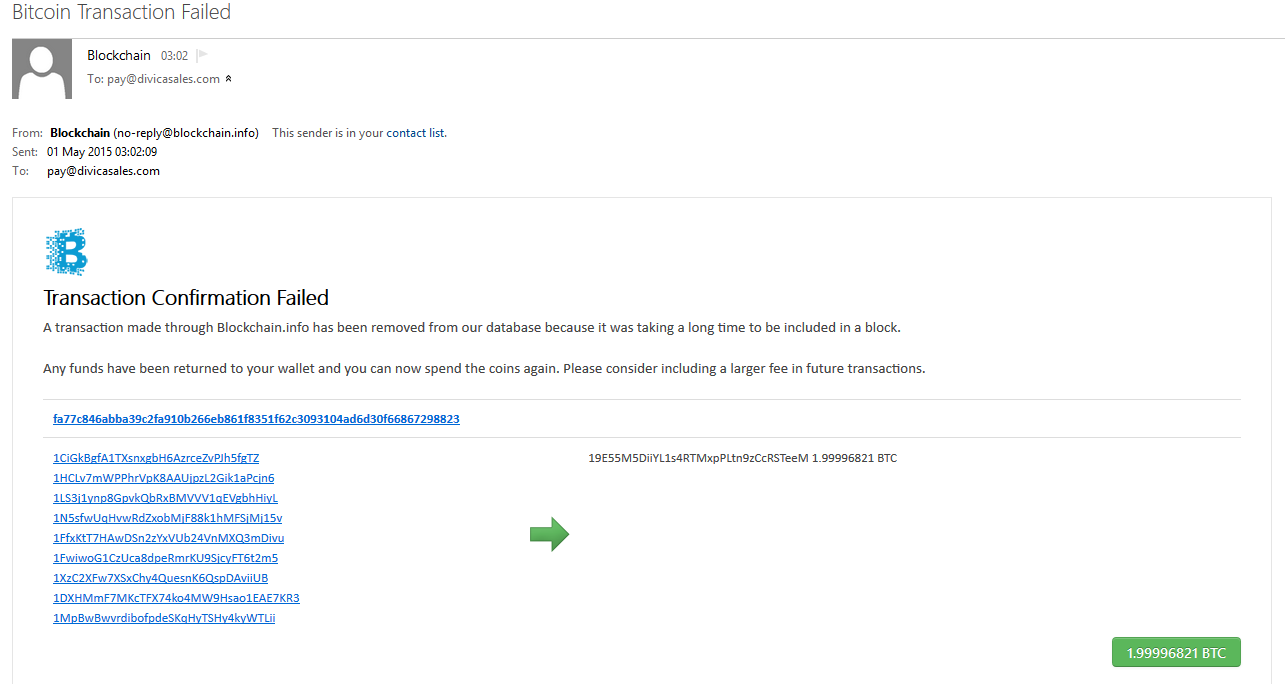
Task: Open address link starting 1DXHMmF7MKc
Action: point(176,598)
